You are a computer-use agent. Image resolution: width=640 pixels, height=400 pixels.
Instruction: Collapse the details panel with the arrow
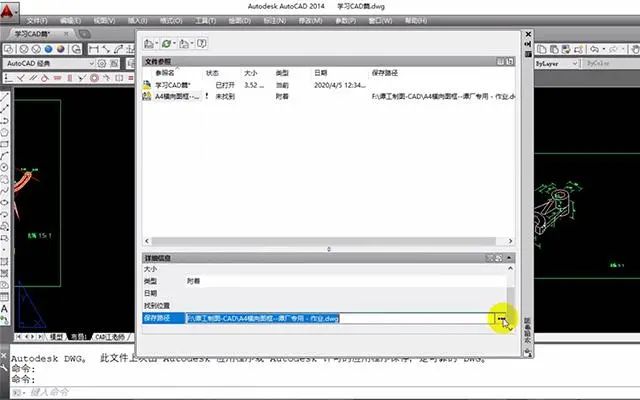(x=509, y=258)
